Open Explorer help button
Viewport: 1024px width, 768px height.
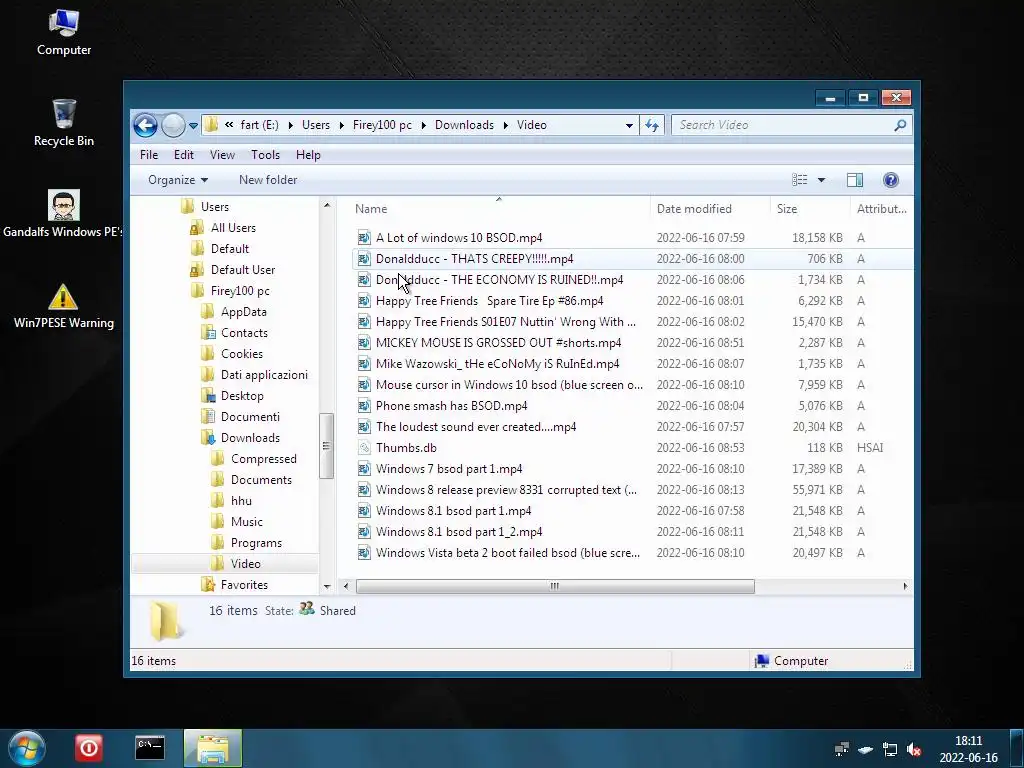coord(891,180)
